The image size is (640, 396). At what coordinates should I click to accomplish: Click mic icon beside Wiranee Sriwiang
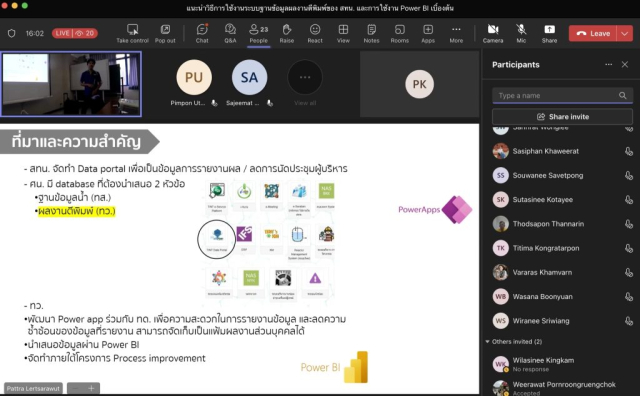(x=629, y=321)
